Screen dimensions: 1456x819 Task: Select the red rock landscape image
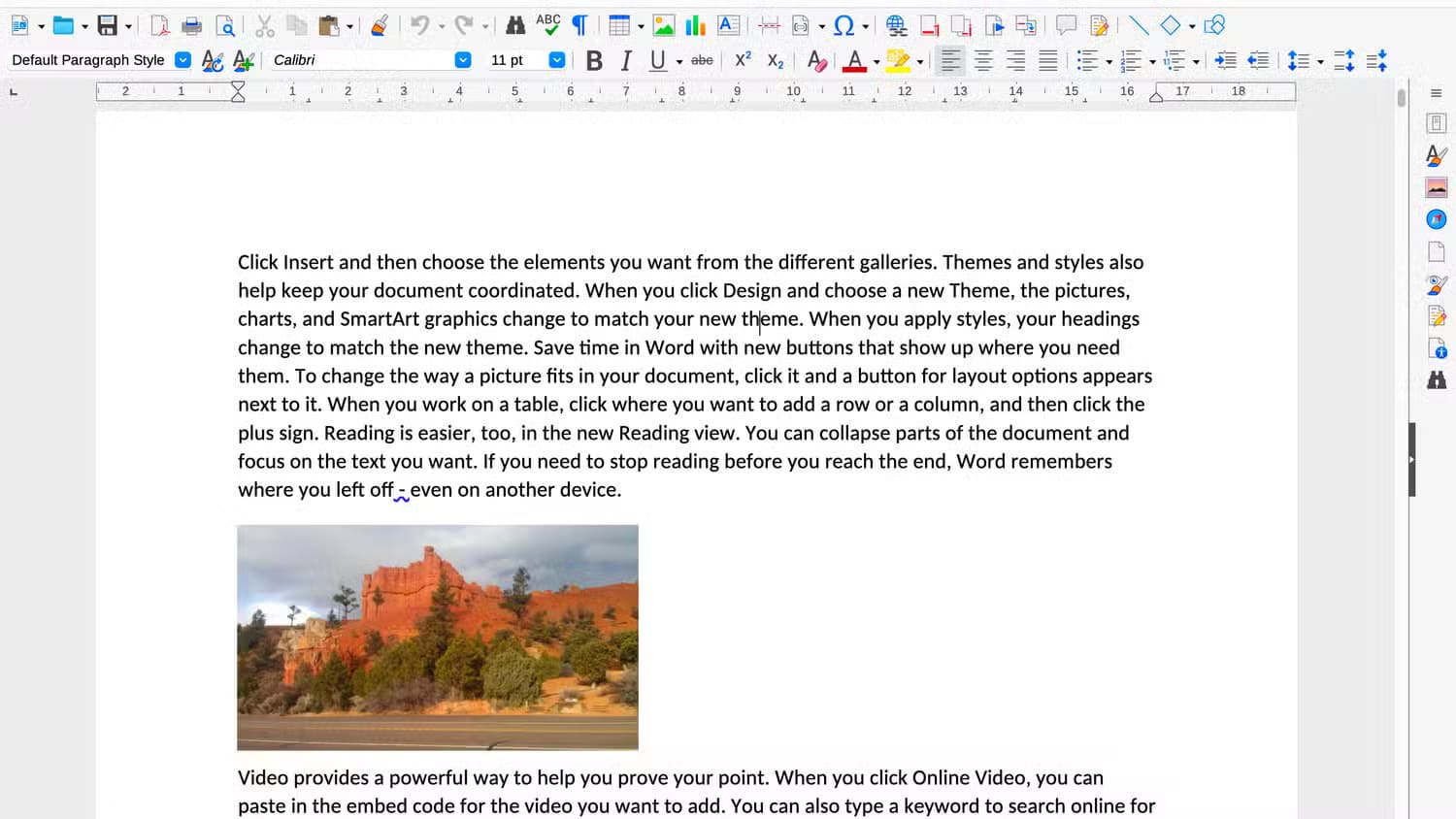click(x=438, y=638)
